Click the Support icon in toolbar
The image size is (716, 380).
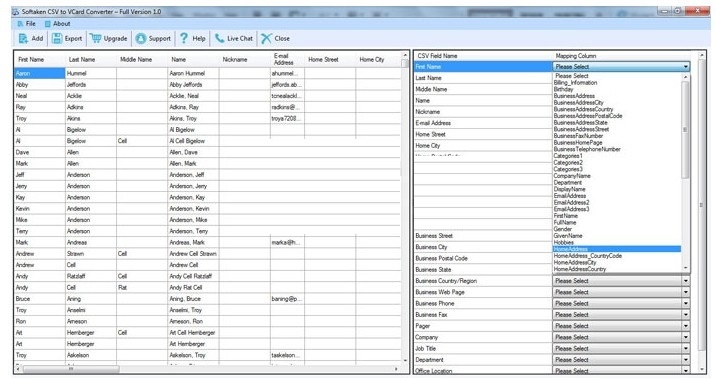coord(141,38)
